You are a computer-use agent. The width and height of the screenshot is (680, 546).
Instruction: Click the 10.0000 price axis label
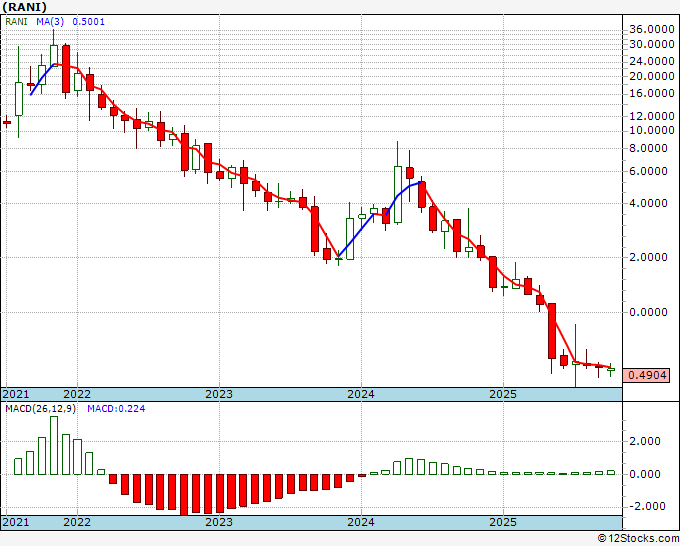pyautogui.click(x=652, y=130)
